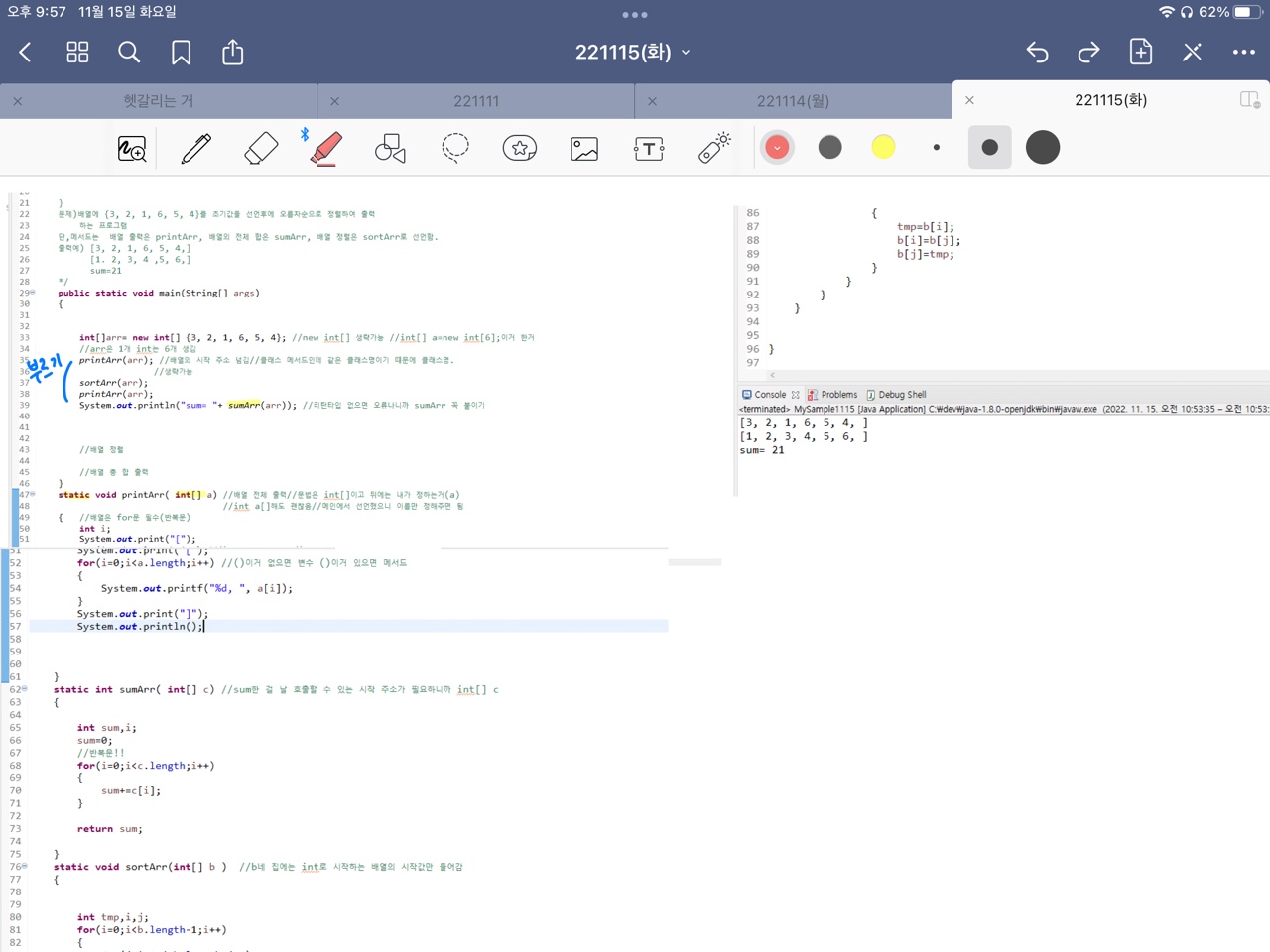Choose the smallest stroke thickness dot
This screenshot has width=1270, height=952.
(937, 147)
